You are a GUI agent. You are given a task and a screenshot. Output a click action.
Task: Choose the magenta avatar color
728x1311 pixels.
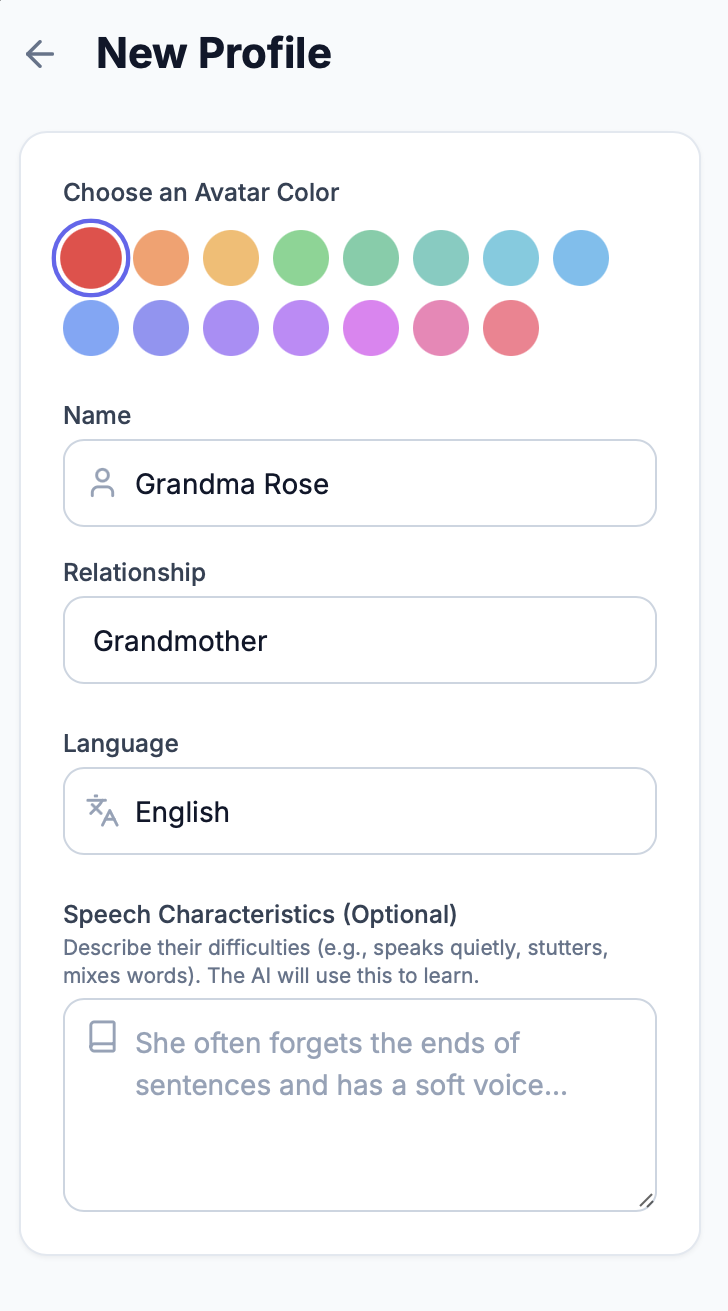pos(371,328)
